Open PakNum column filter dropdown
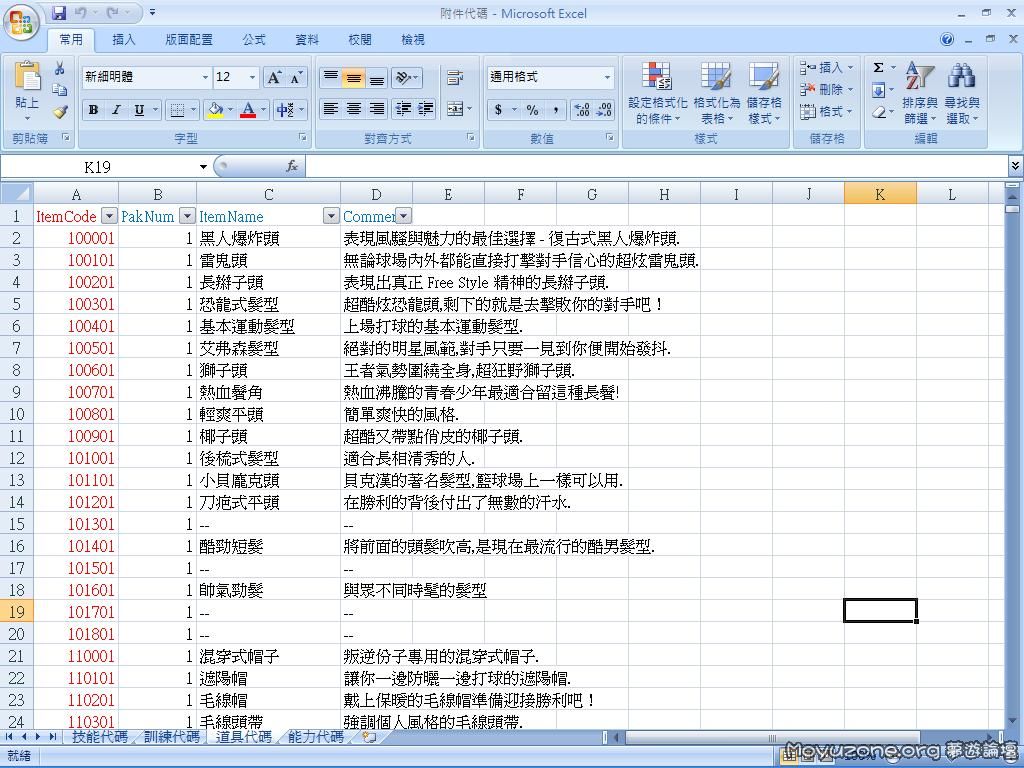This screenshot has width=1024, height=768. [x=187, y=216]
